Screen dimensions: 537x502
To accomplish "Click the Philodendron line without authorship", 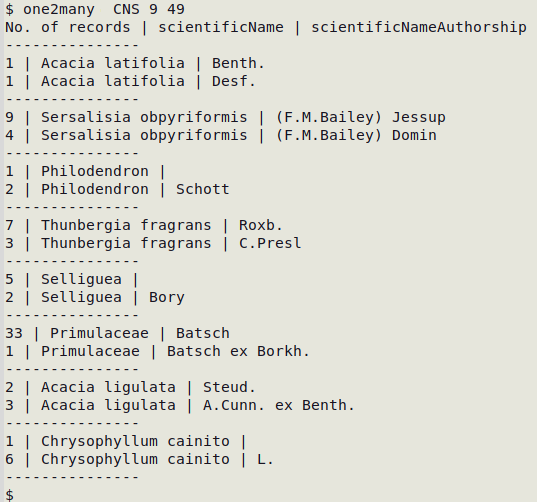I will pyautogui.click(x=86, y=171).
